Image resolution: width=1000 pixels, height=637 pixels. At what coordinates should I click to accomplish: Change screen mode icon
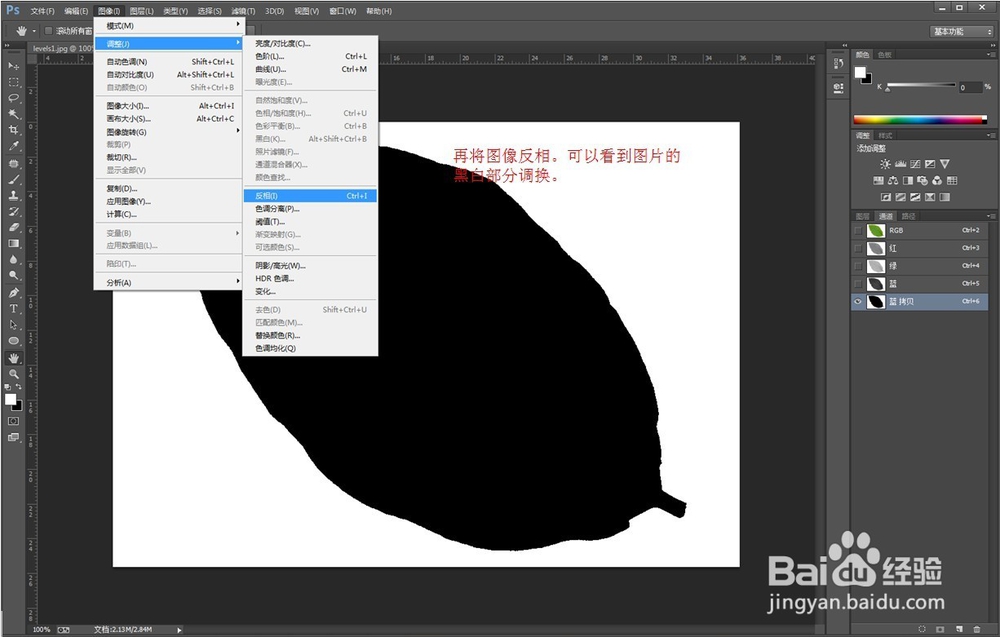point(13,437)
